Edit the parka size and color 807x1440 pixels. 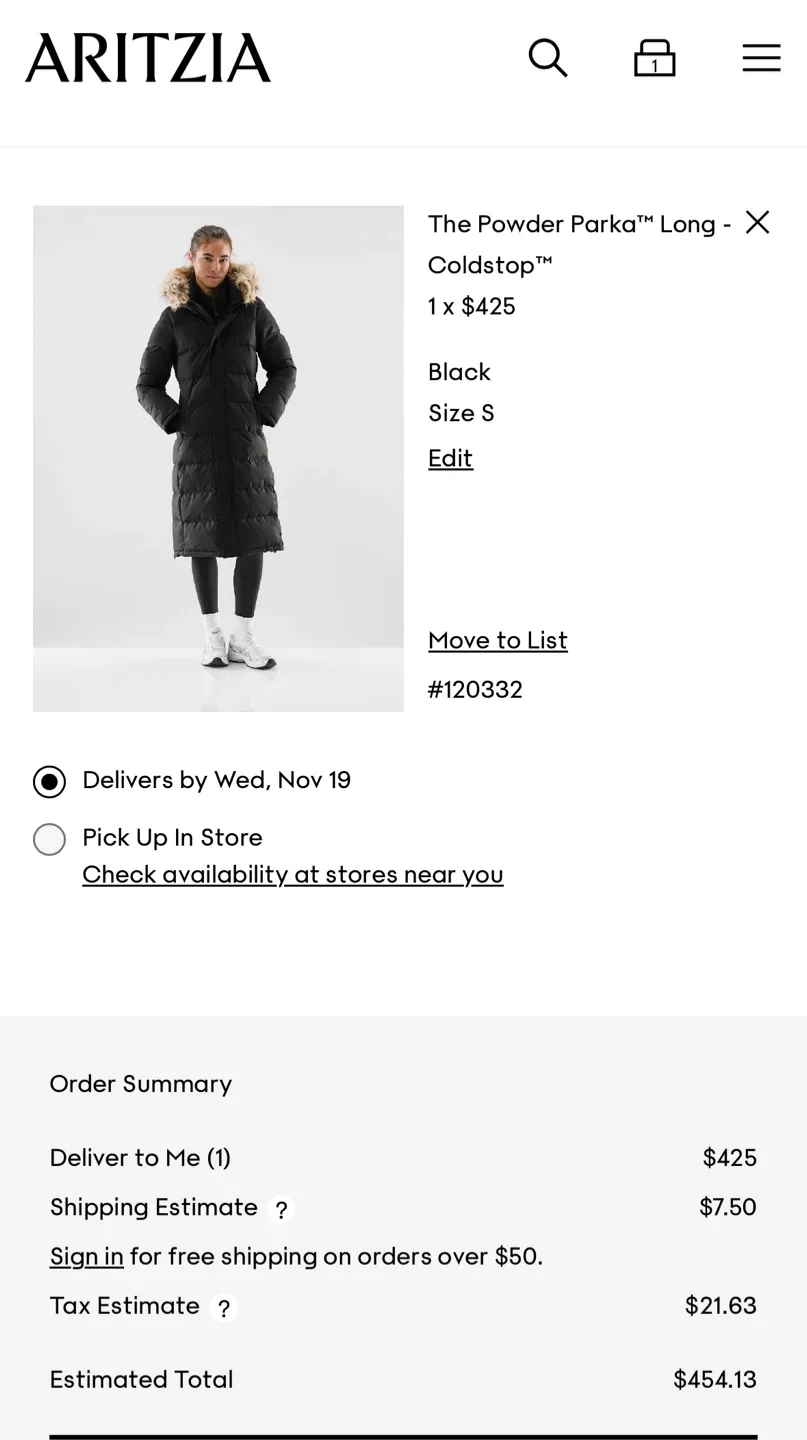click(449, 458)
